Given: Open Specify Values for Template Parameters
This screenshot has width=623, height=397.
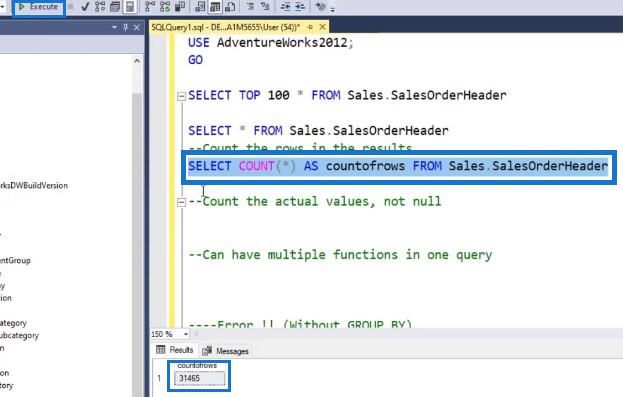Looking at the screenshot, I should click(321, 7).
